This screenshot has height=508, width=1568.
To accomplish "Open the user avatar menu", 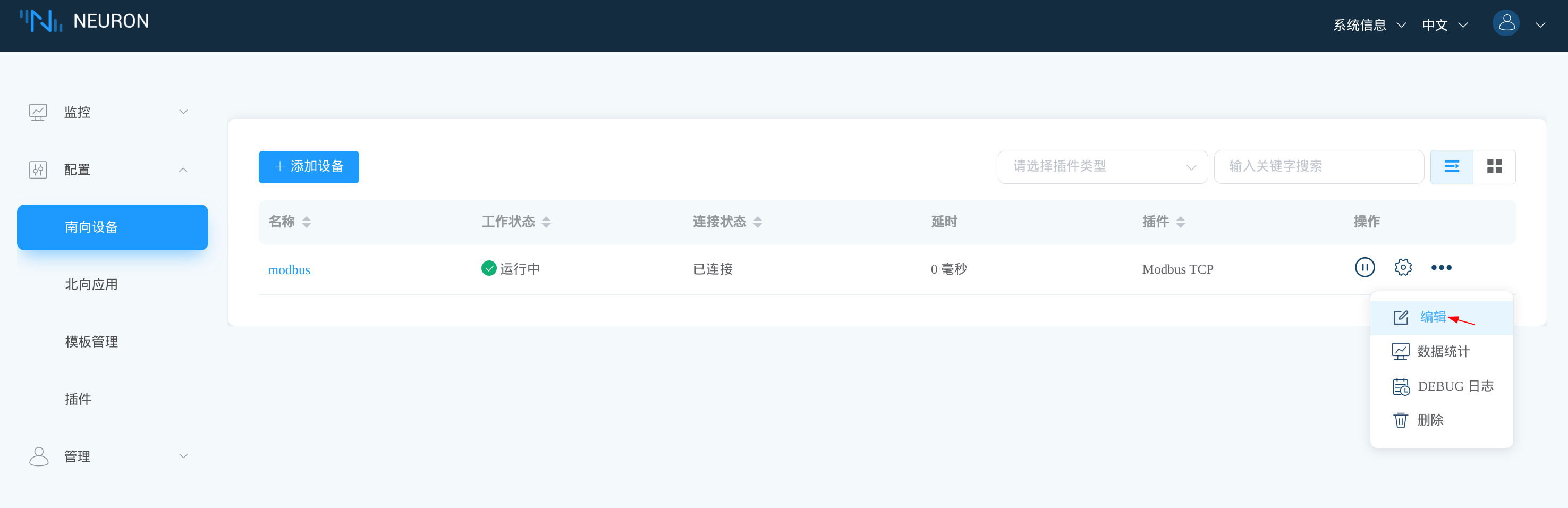I will click(1506, 24).
